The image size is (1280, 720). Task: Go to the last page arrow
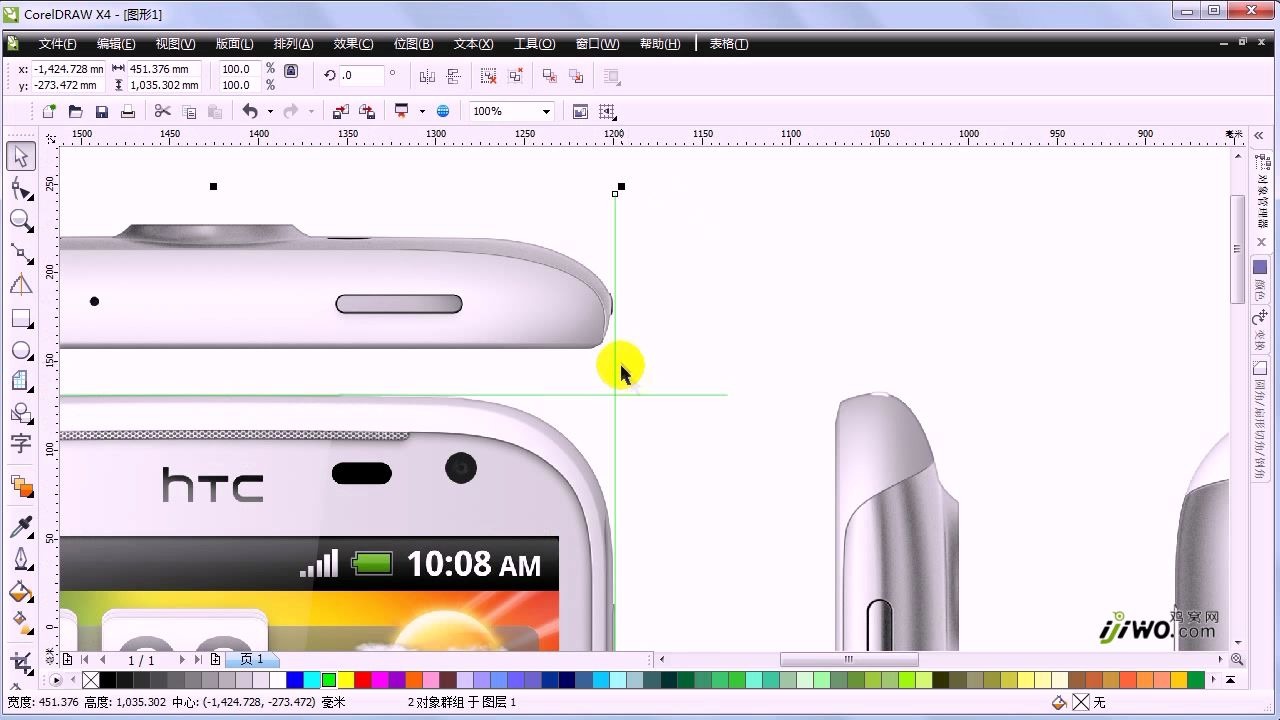[199, 660]
